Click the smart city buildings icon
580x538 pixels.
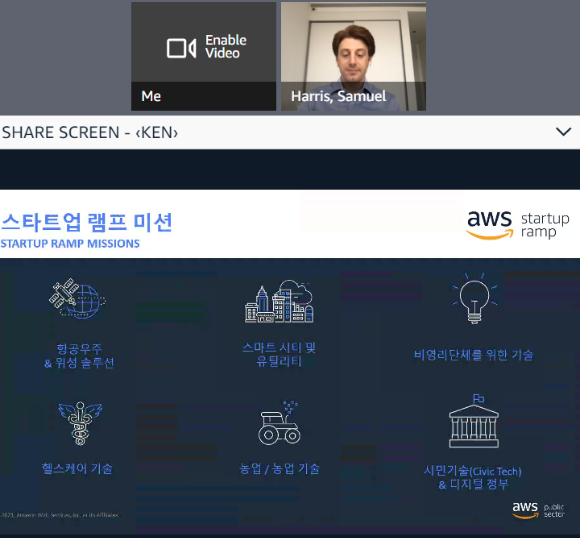pos(279,301)
